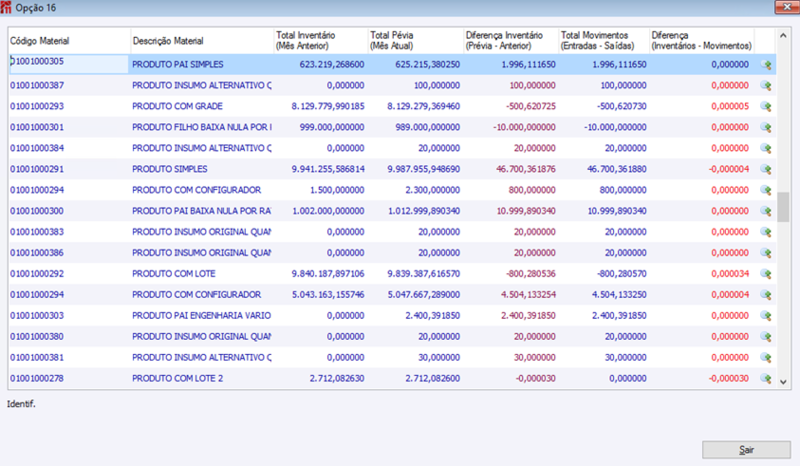Click Total Inventário (Mês Anterior) header
Viewport: 800px width, 466px height.
point(320,41)
